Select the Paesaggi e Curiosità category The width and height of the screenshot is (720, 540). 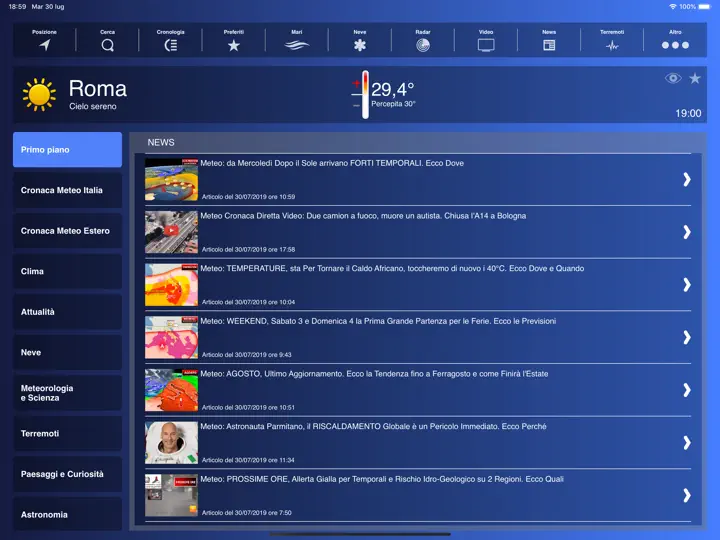pyautogui.click(x=68, y=474)
